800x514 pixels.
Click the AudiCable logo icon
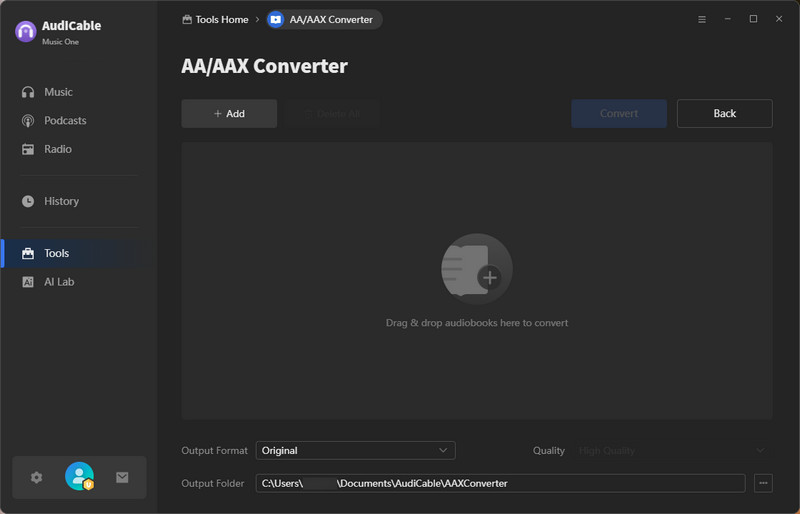pyautogui.click(x=26, y=32)
